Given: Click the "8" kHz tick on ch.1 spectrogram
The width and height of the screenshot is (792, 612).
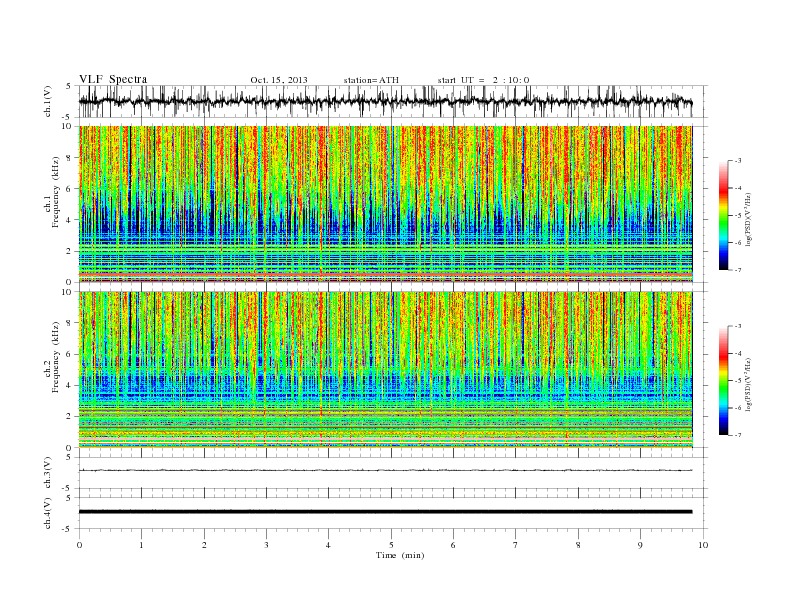Looking at the screenshot, I should coord(69,158).
